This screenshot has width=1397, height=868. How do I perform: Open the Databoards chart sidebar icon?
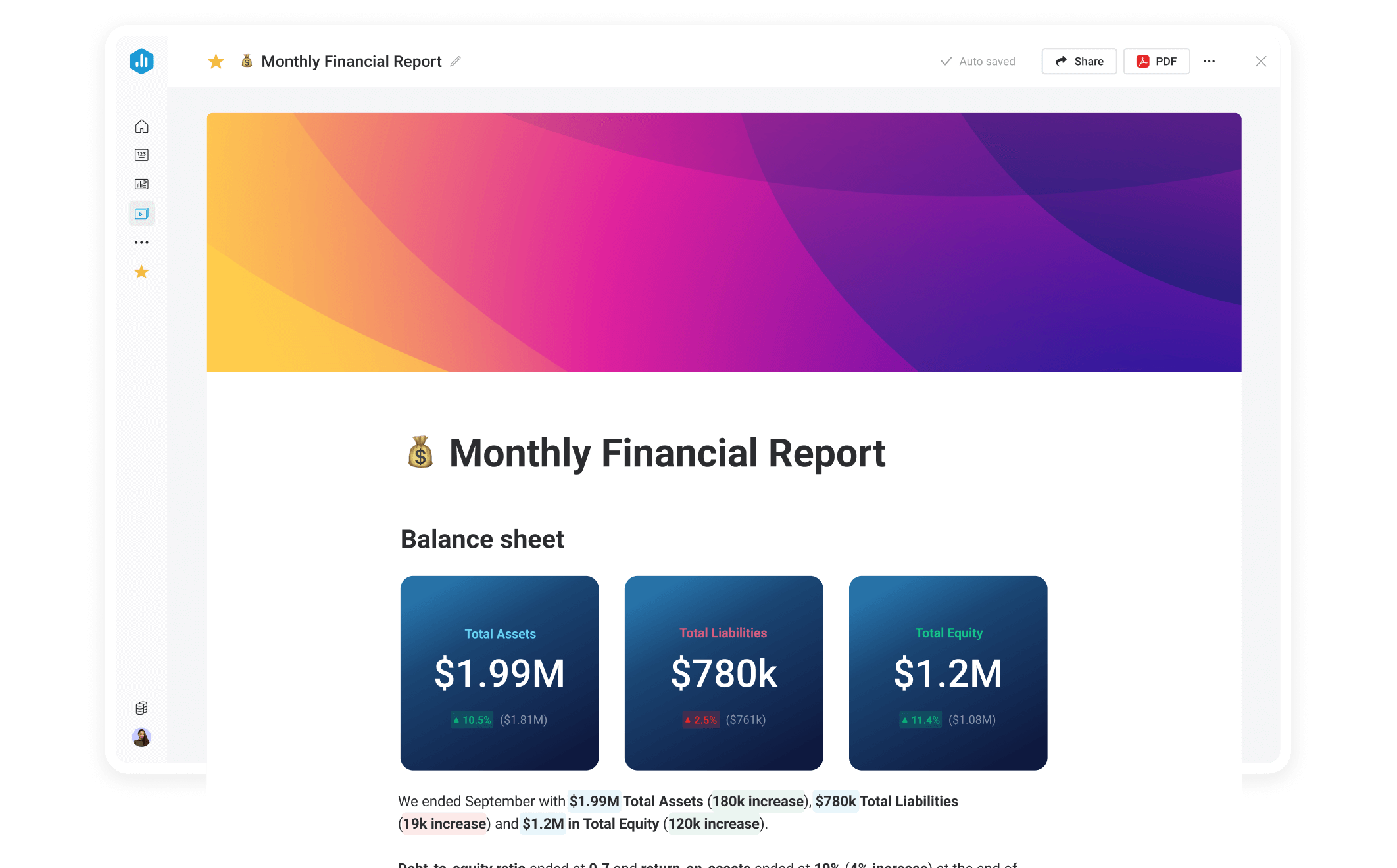click(x=141, y=184)
